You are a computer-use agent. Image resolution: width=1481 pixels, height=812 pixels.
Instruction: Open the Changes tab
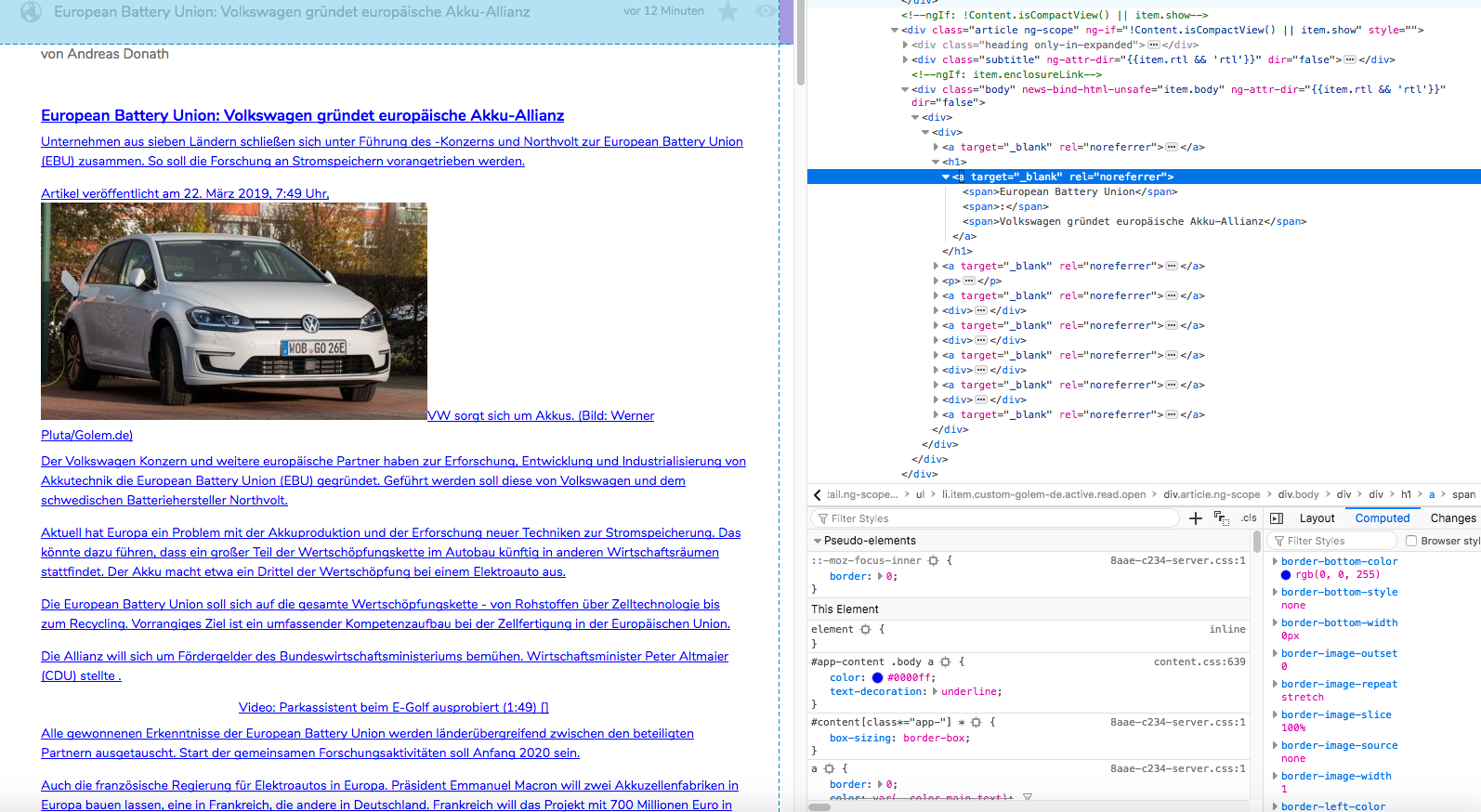(1452, 518)
